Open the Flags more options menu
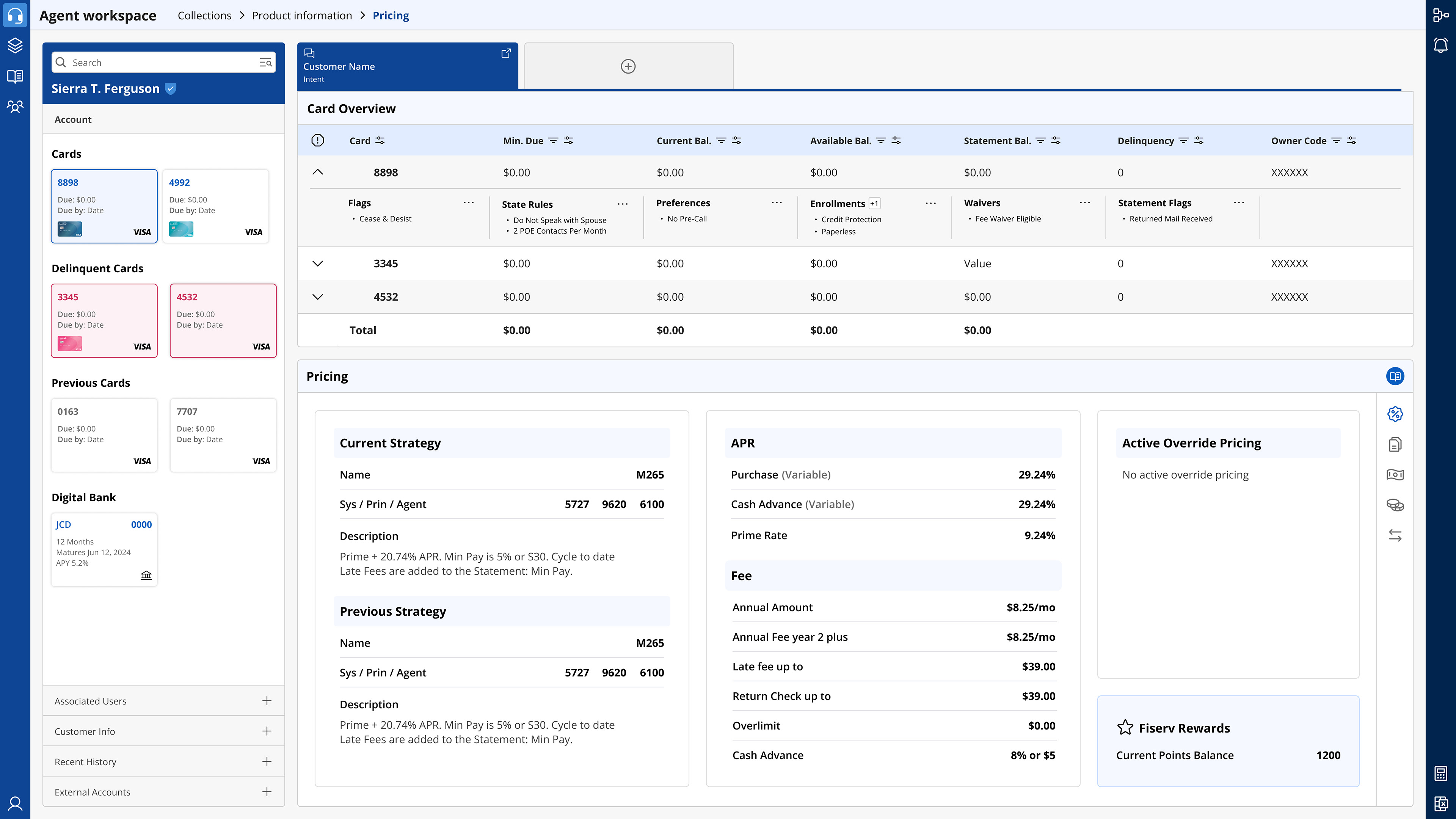The image size is (1456, 819). point(469,202)
